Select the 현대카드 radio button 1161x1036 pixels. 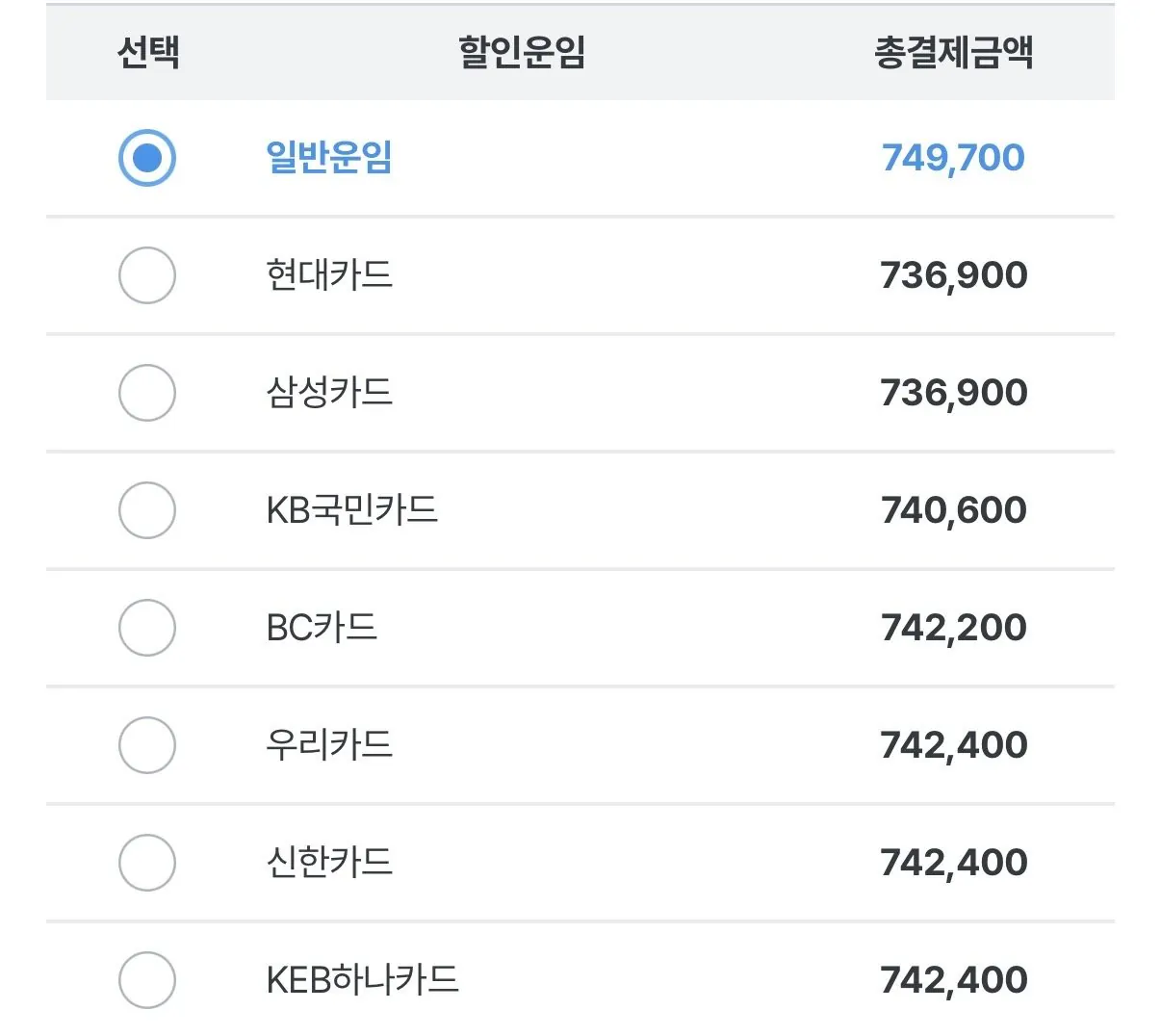(x=147, y=275)
